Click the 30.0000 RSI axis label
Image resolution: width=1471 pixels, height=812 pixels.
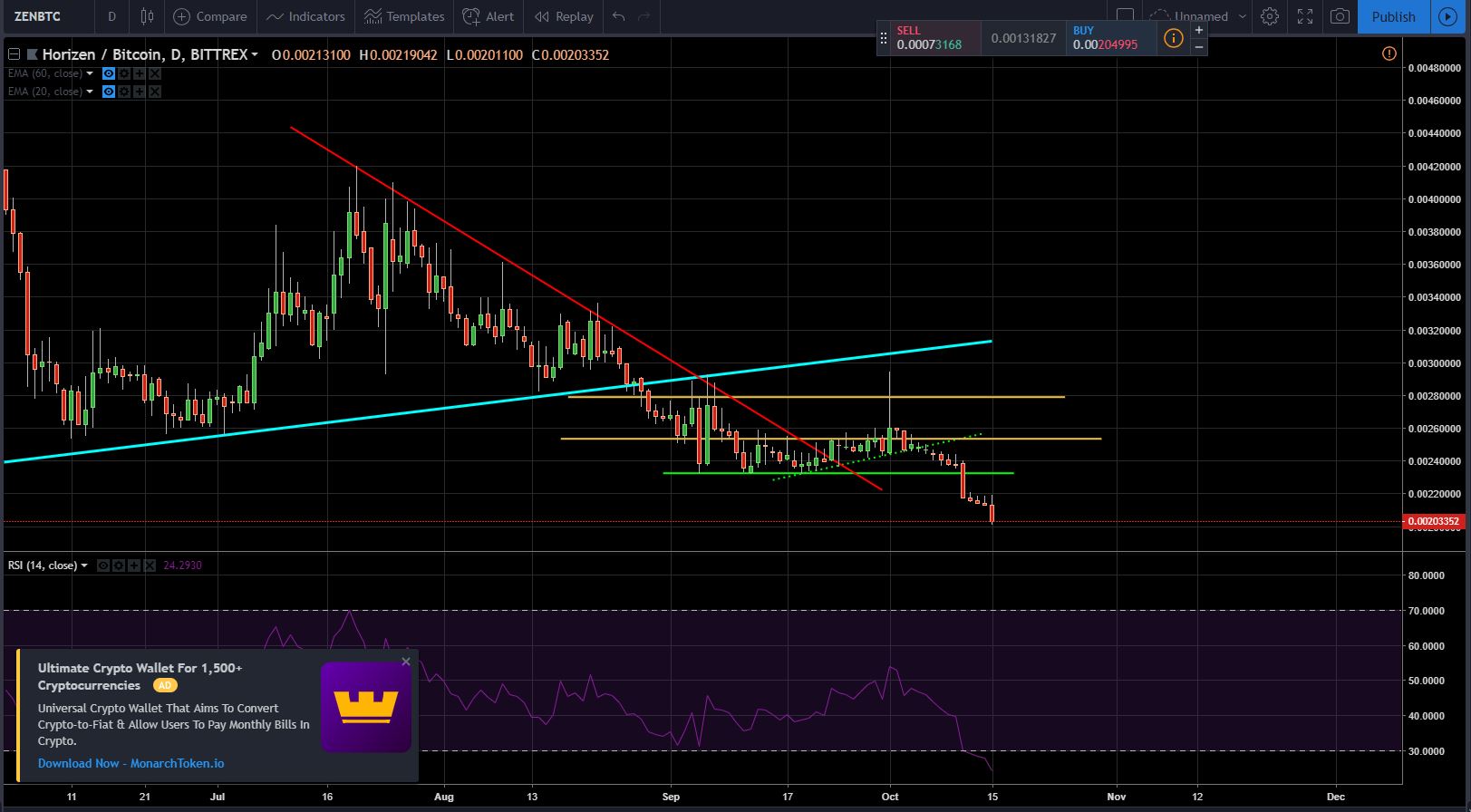pos(1427,751)
